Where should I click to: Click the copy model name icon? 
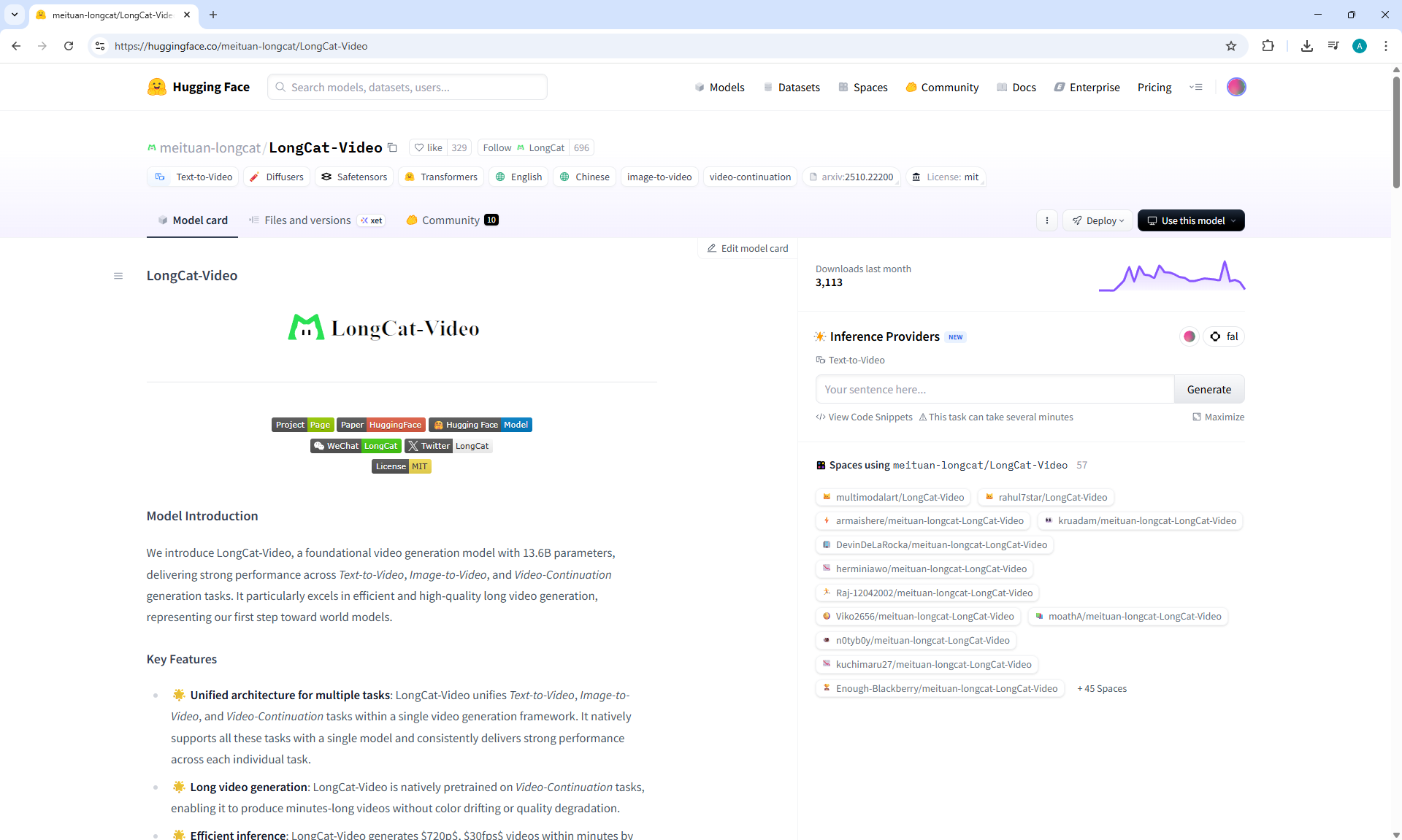tap(392, 147)
